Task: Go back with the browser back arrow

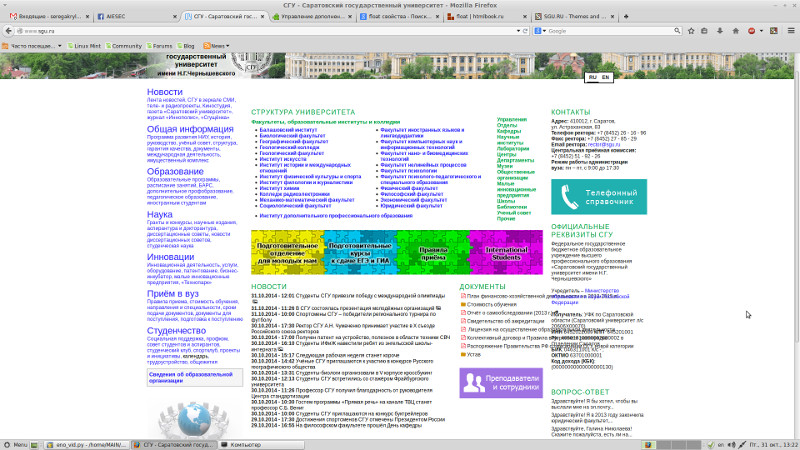Action: (9, 31)
